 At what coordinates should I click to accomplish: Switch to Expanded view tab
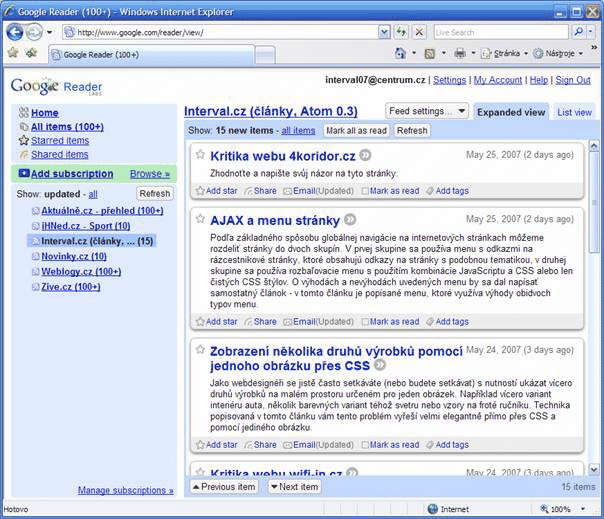pyautogui.click(x=511, y=112)
